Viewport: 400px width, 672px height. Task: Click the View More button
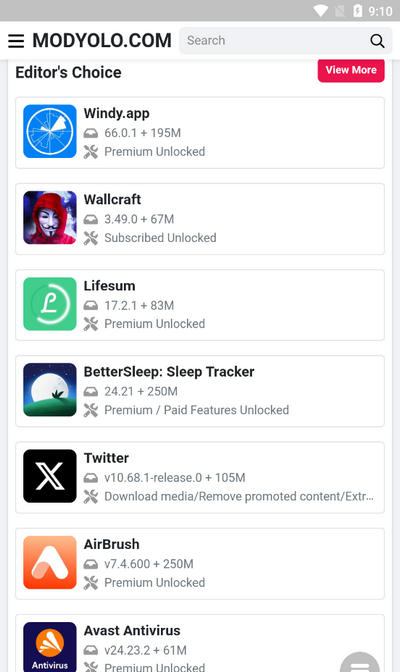click(351, 70)
